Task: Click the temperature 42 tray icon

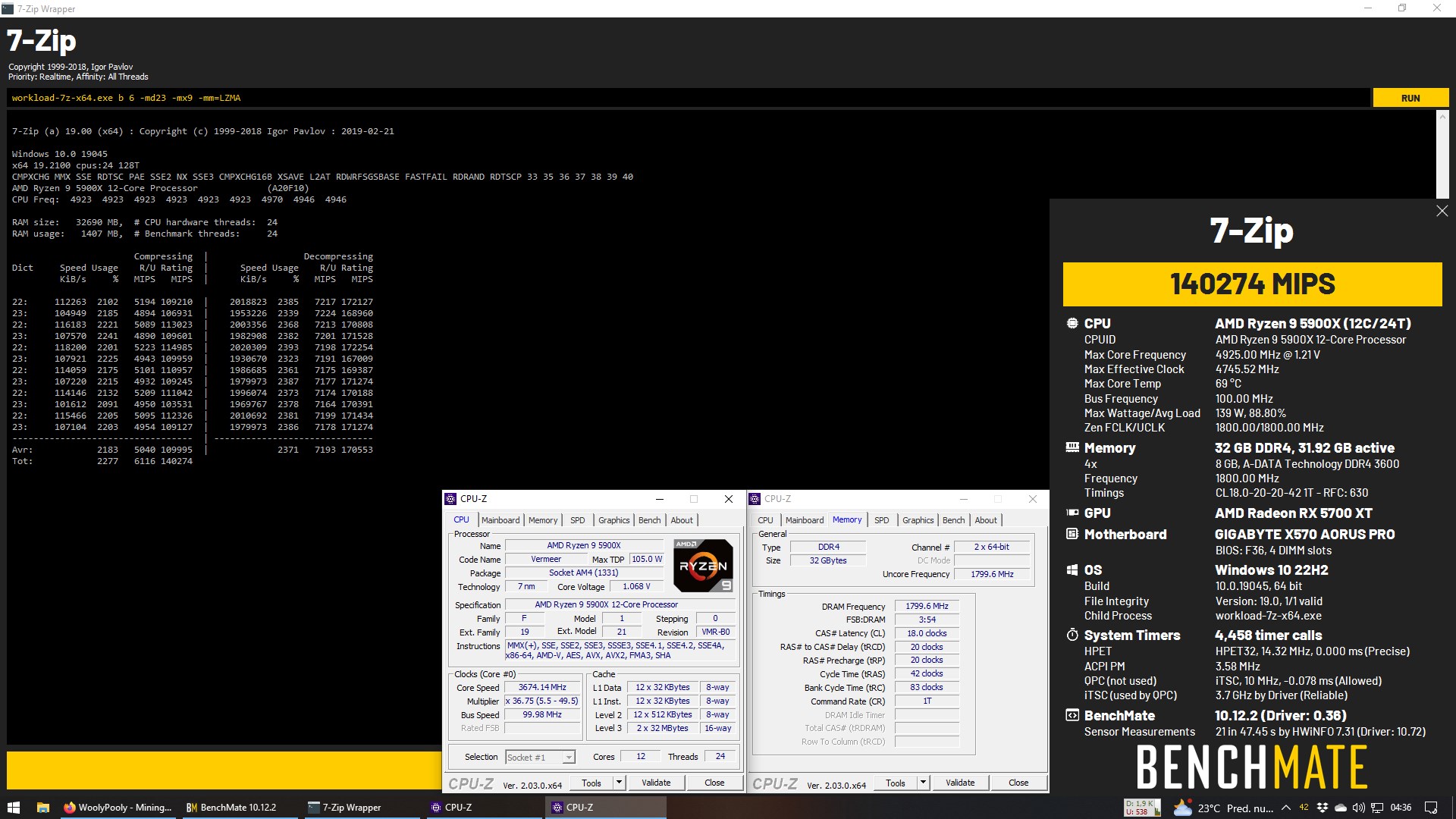Action: tap(1304, 808)
